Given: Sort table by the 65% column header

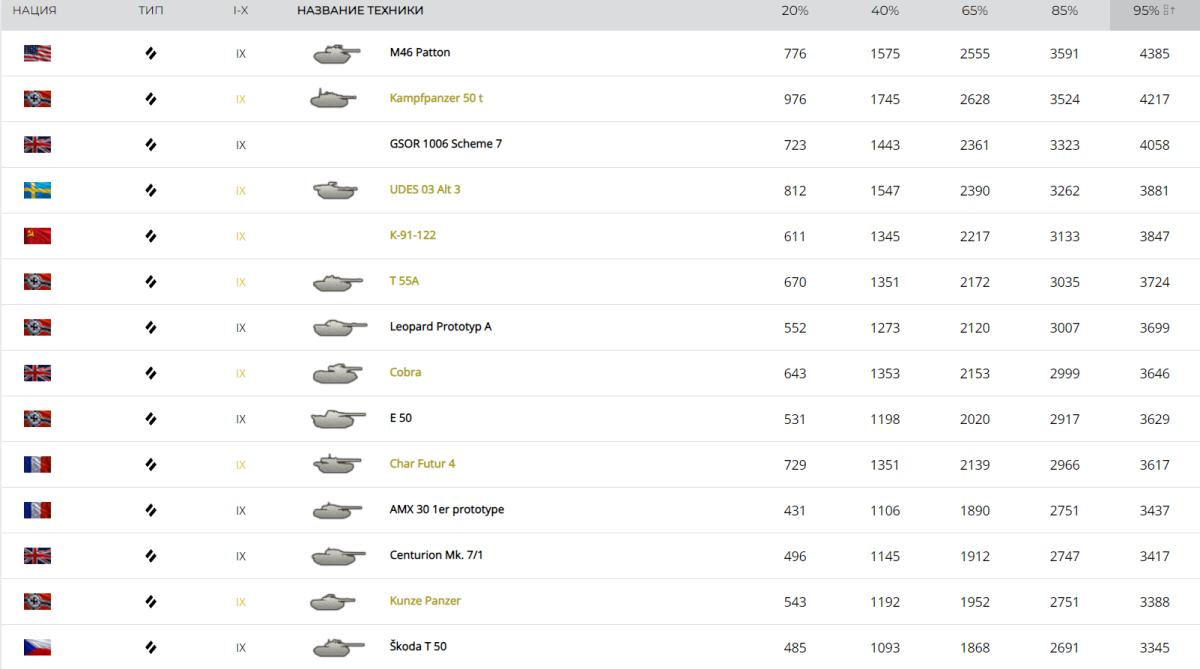Looking at the screenshot, I should (x=974, y=11).
